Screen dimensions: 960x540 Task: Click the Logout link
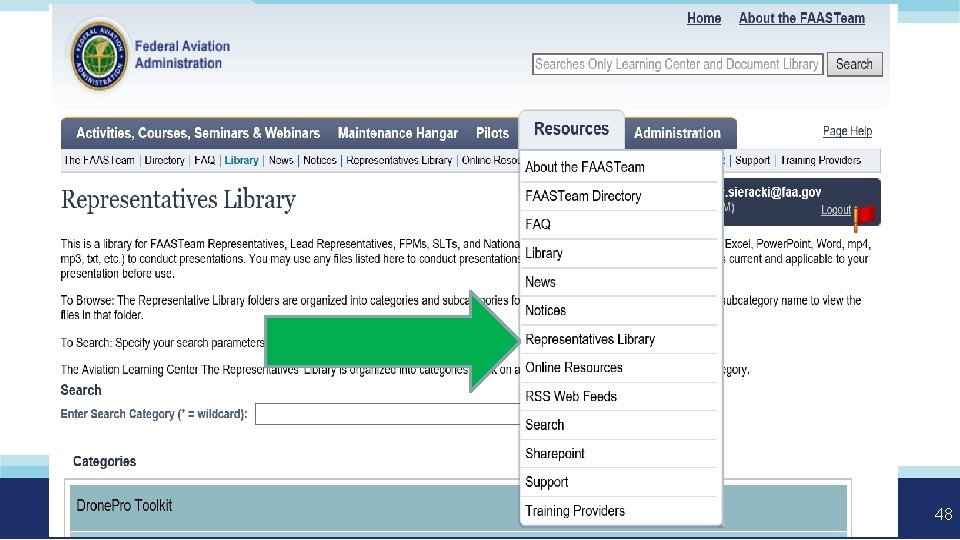coord(836,210)
